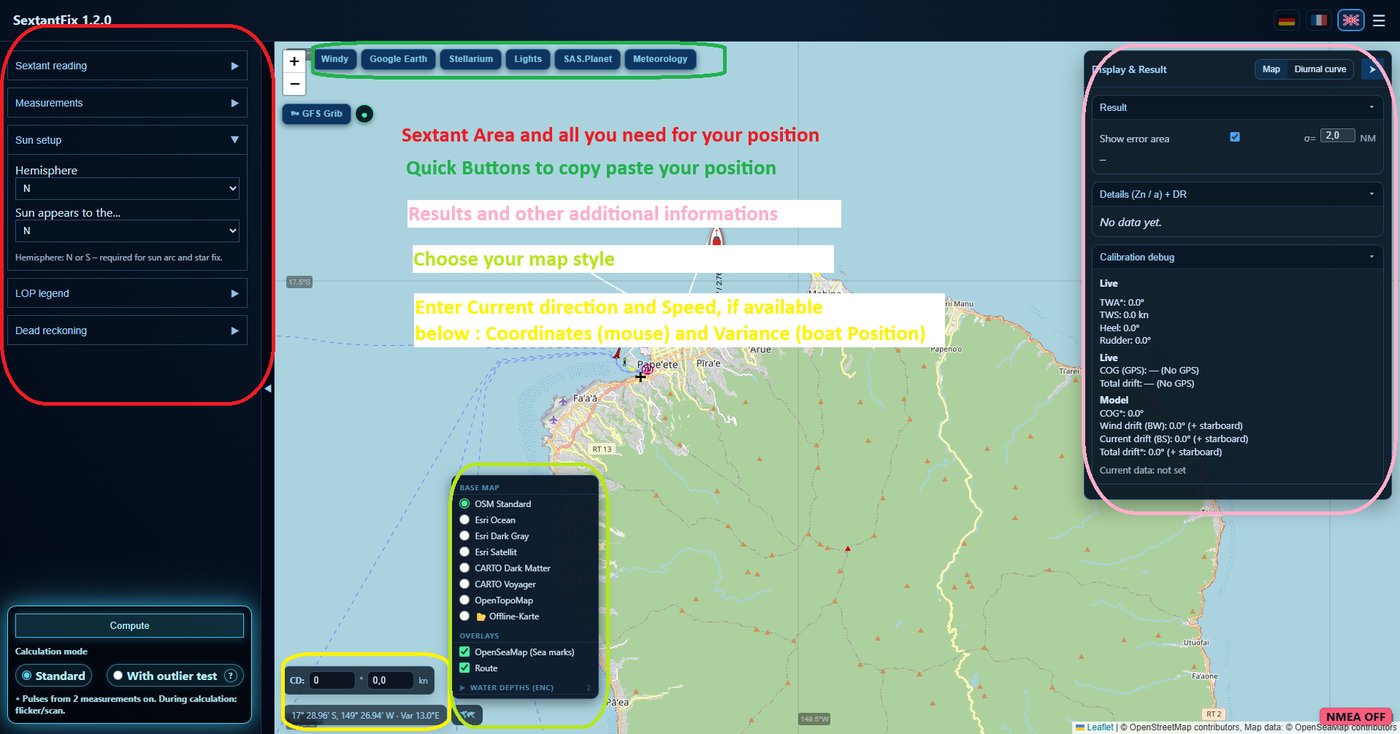The width and height of the screenshot is (1400, 734).
Task: Collapse Details (Zn / a) + DR section
Action: 1237,194
